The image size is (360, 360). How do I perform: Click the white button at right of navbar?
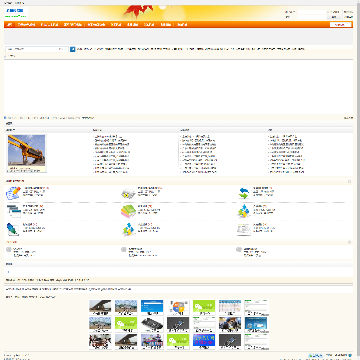[x=340, y=24]
